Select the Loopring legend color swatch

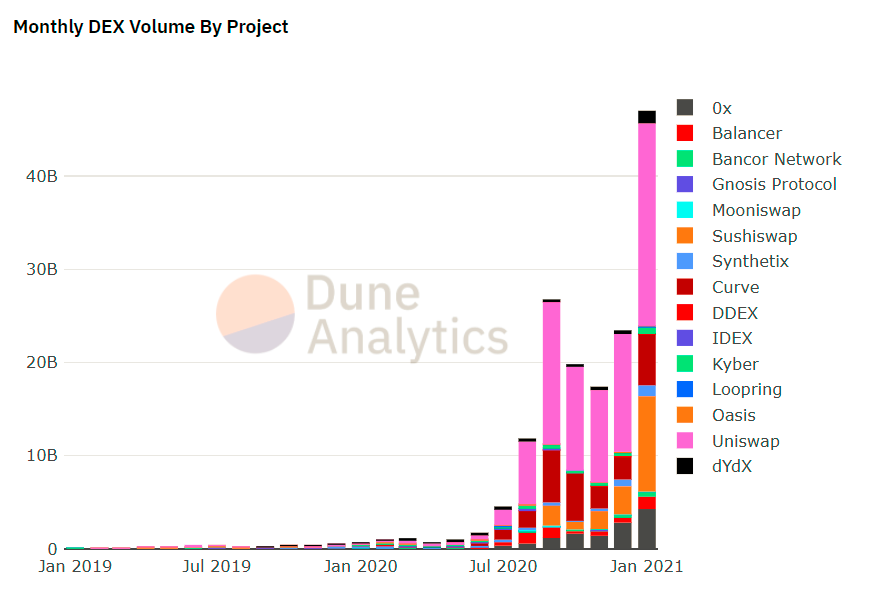pos(684,389)
